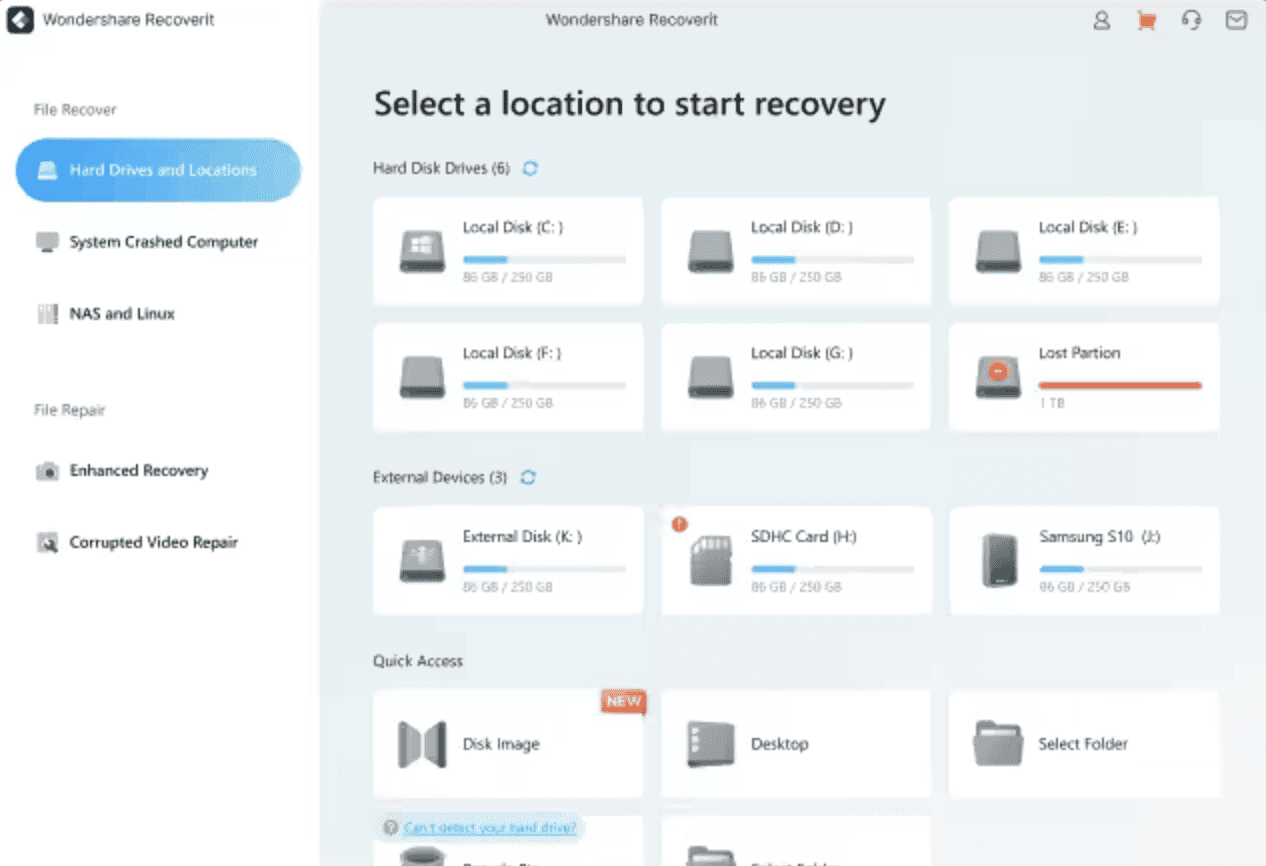Click the 'Disk Image' label
Viewport: 1266px width, 866px height.
pyautogui.click(x=501, y=744)
